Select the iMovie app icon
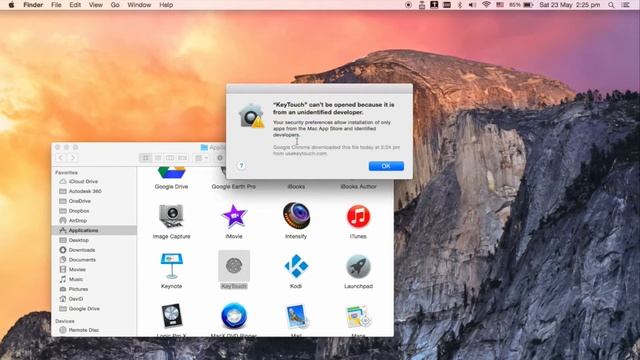 click(x=234, y=216)
